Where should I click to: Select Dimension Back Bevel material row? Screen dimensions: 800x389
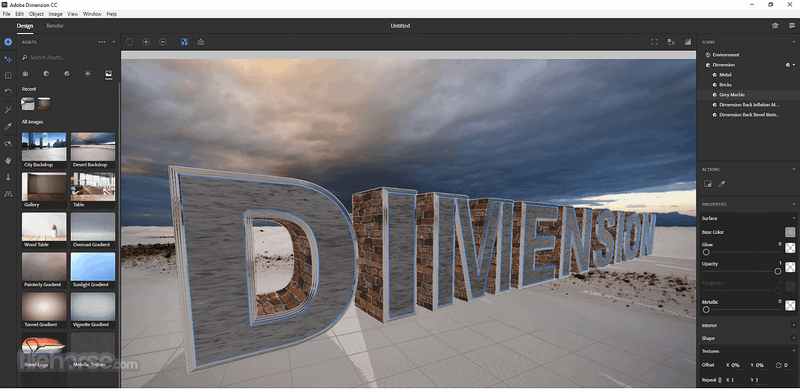point(748,115)
